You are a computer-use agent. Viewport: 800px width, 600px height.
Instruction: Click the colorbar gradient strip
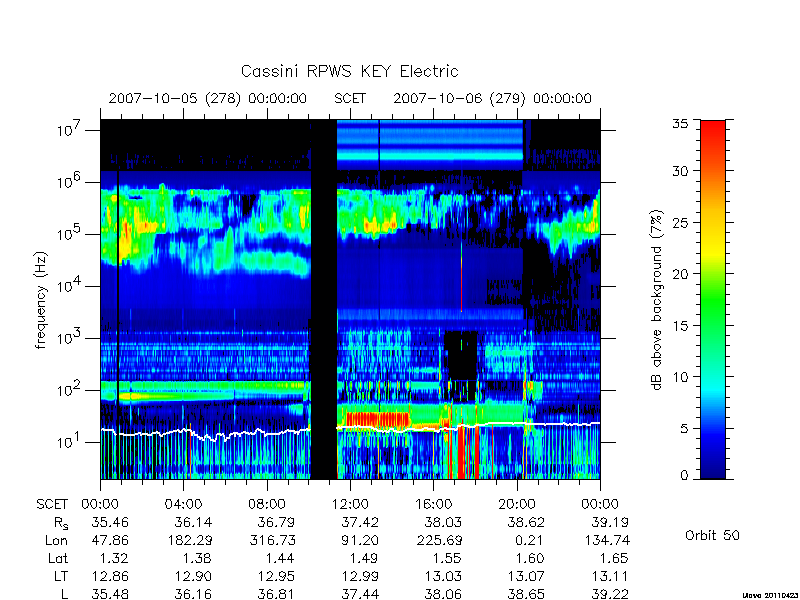pyautogui.click(x=713, y=299)
